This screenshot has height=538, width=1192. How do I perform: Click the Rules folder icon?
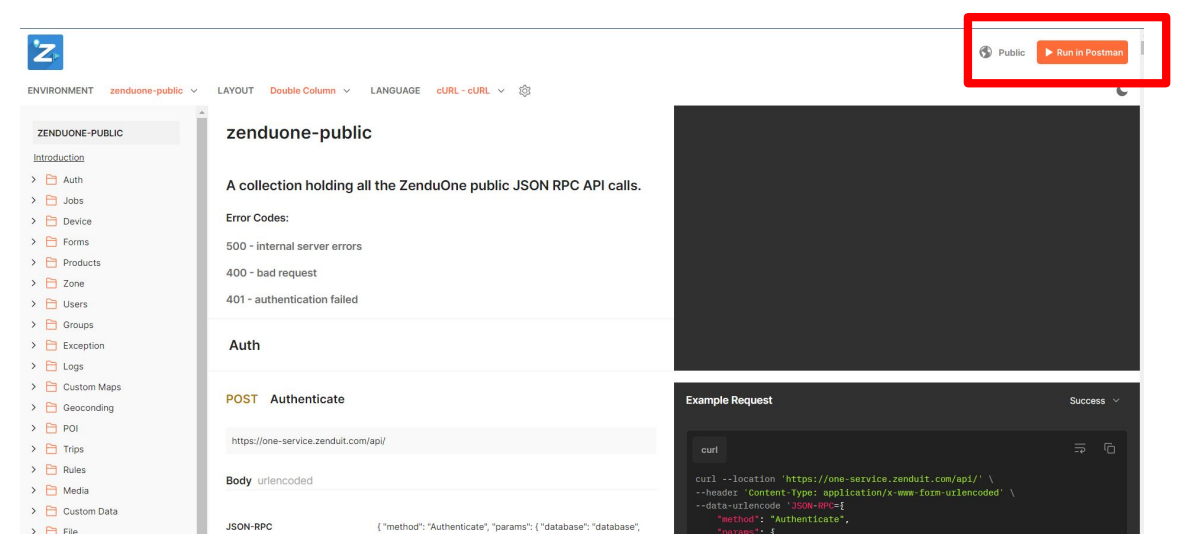tap(52, 470)
